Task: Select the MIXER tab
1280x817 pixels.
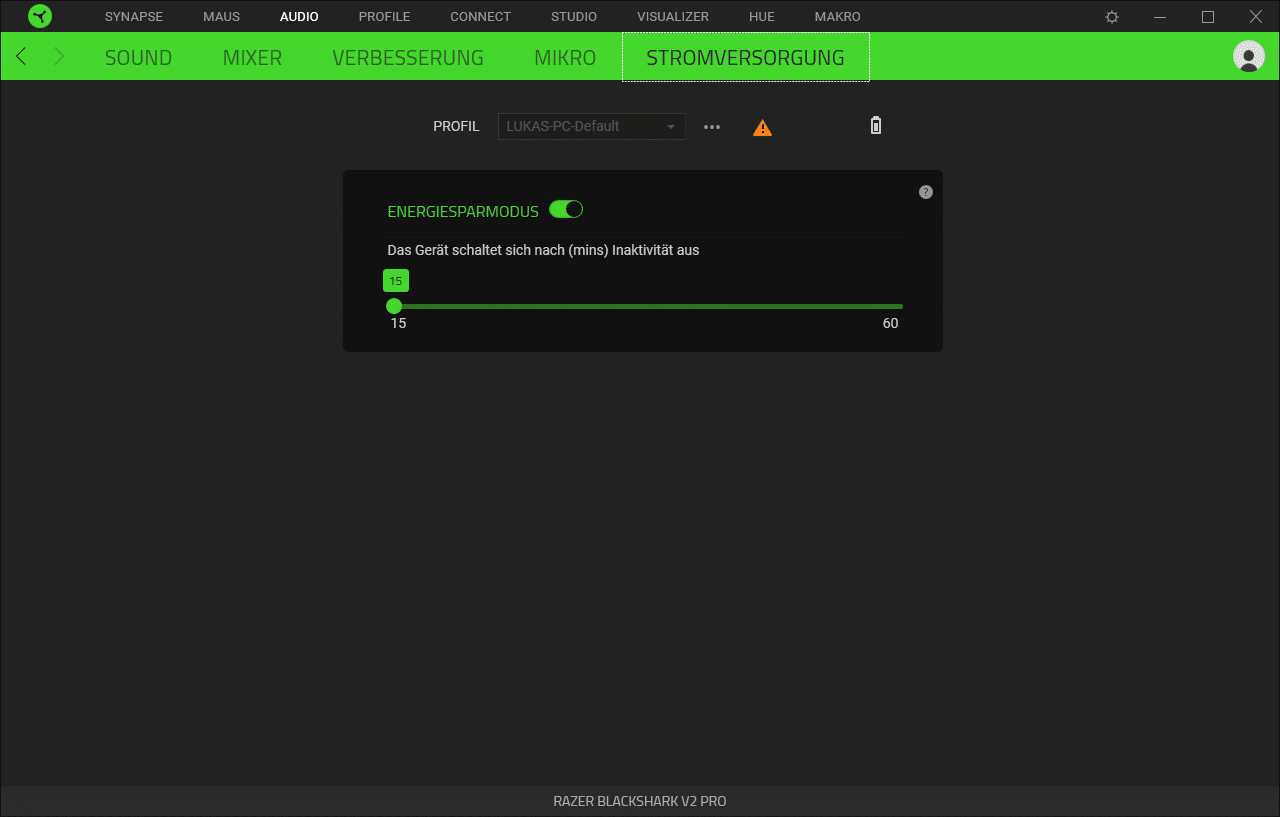Action: [x=252, y=58]
